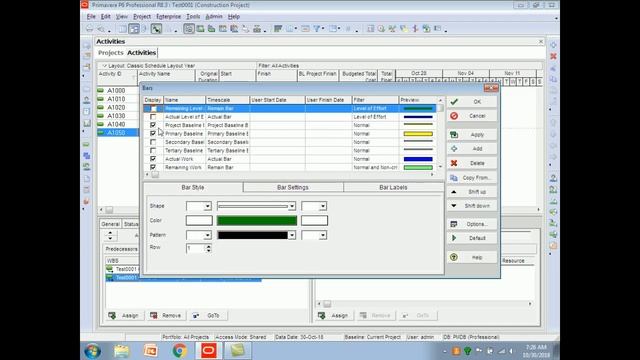Click the green bar icon beside A1000

100,90
